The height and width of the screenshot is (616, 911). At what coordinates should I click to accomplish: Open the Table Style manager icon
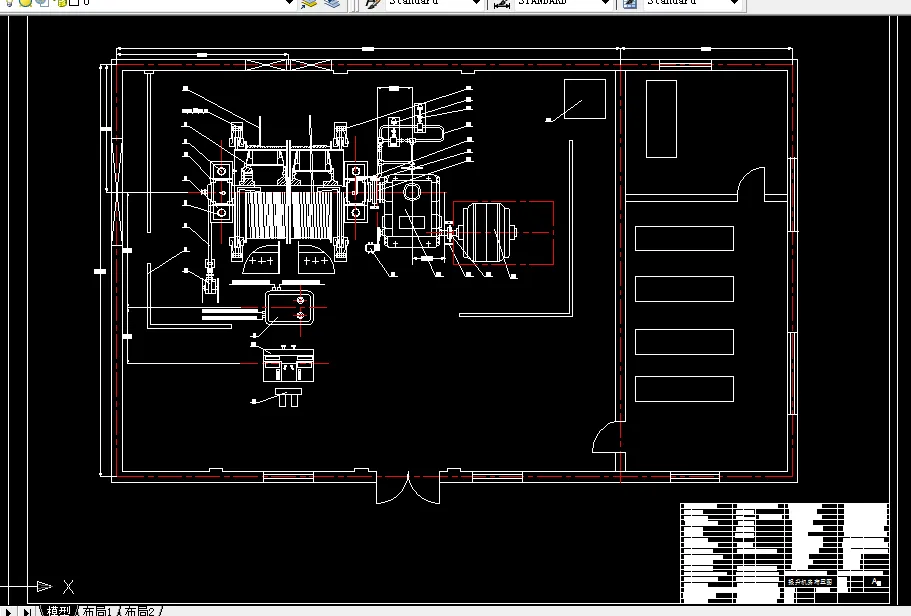[630, 4]
